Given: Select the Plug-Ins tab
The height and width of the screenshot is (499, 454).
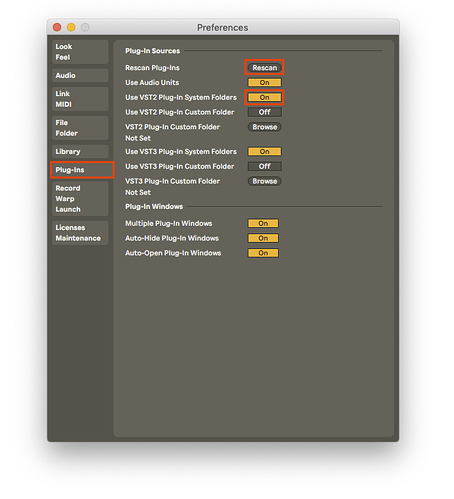Looking at the screenshot, I should click(82, 170).
